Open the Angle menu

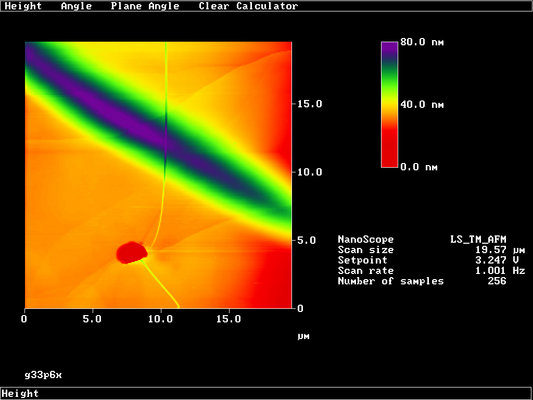pyautogui.click(x=76, y=6)
